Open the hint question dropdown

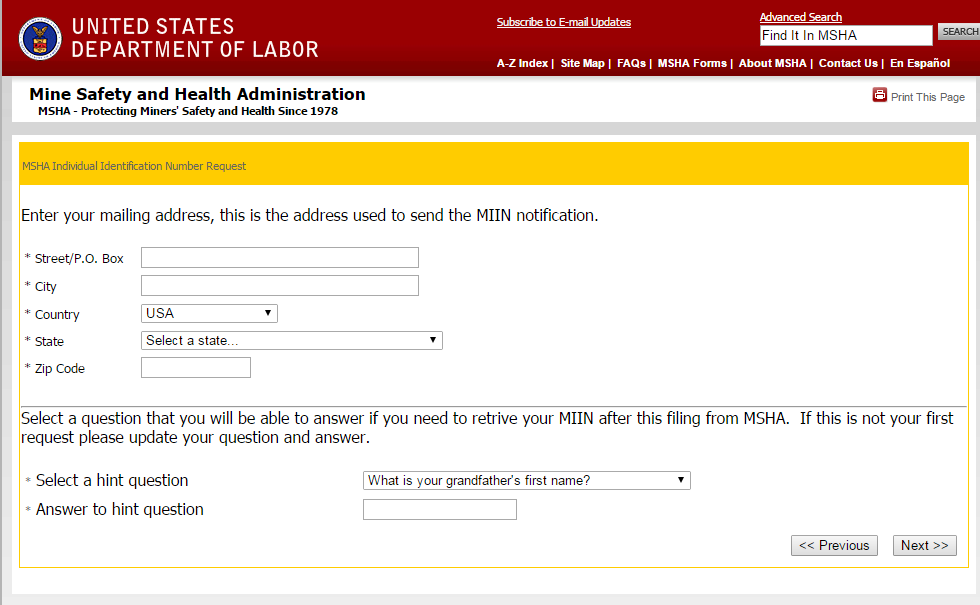[526, 480]
